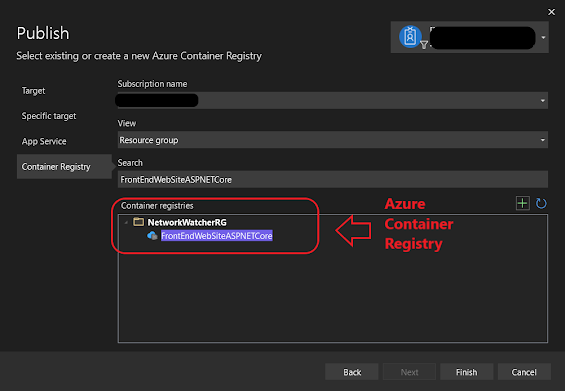Go to the Specific target step
Viewport: 565px width, 391px height.
[x=49, y=116]
